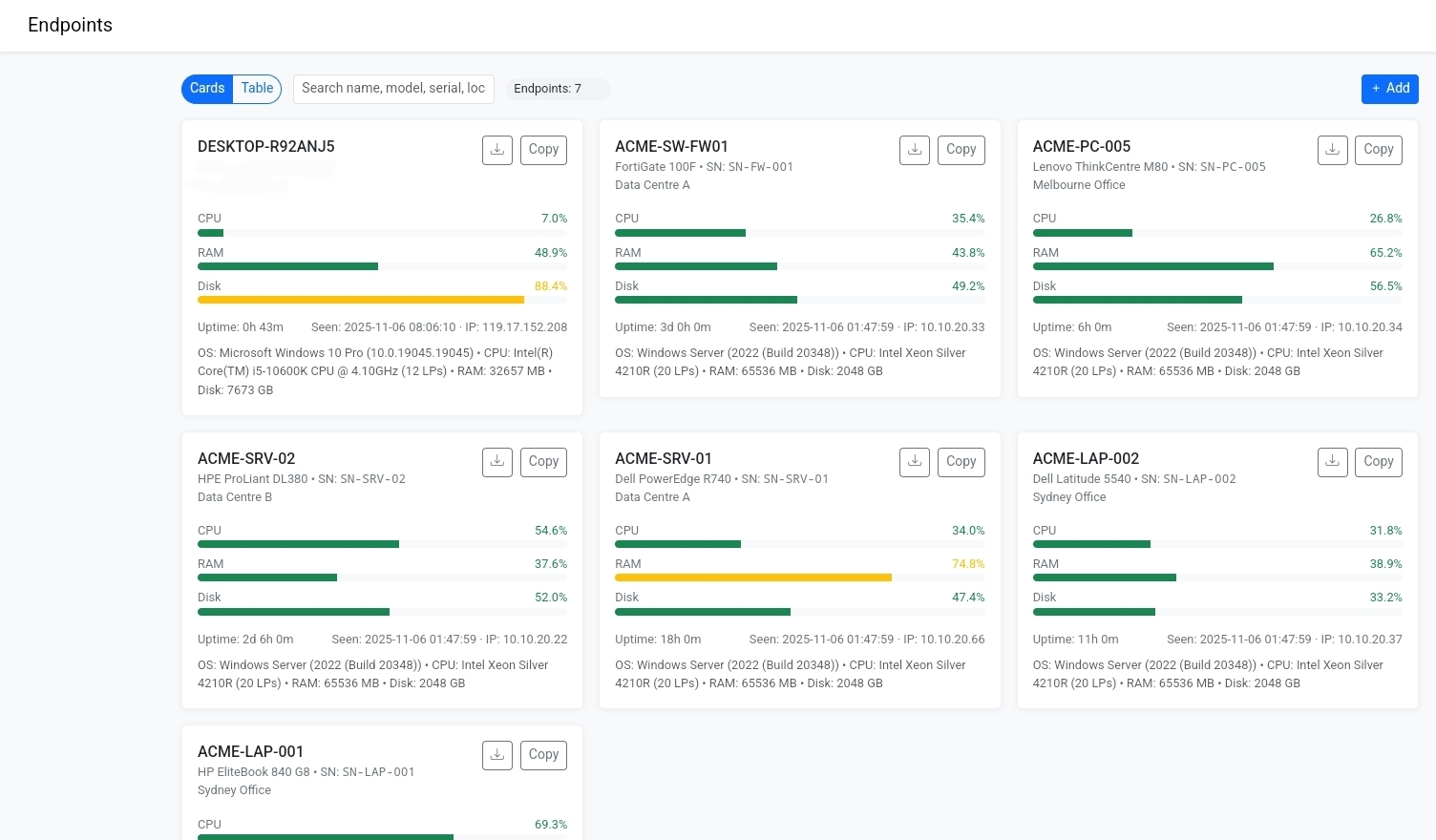Copy details of ACME-SW-FW01
Screen dimensions: 1436x840
click(x=961, y=150)
